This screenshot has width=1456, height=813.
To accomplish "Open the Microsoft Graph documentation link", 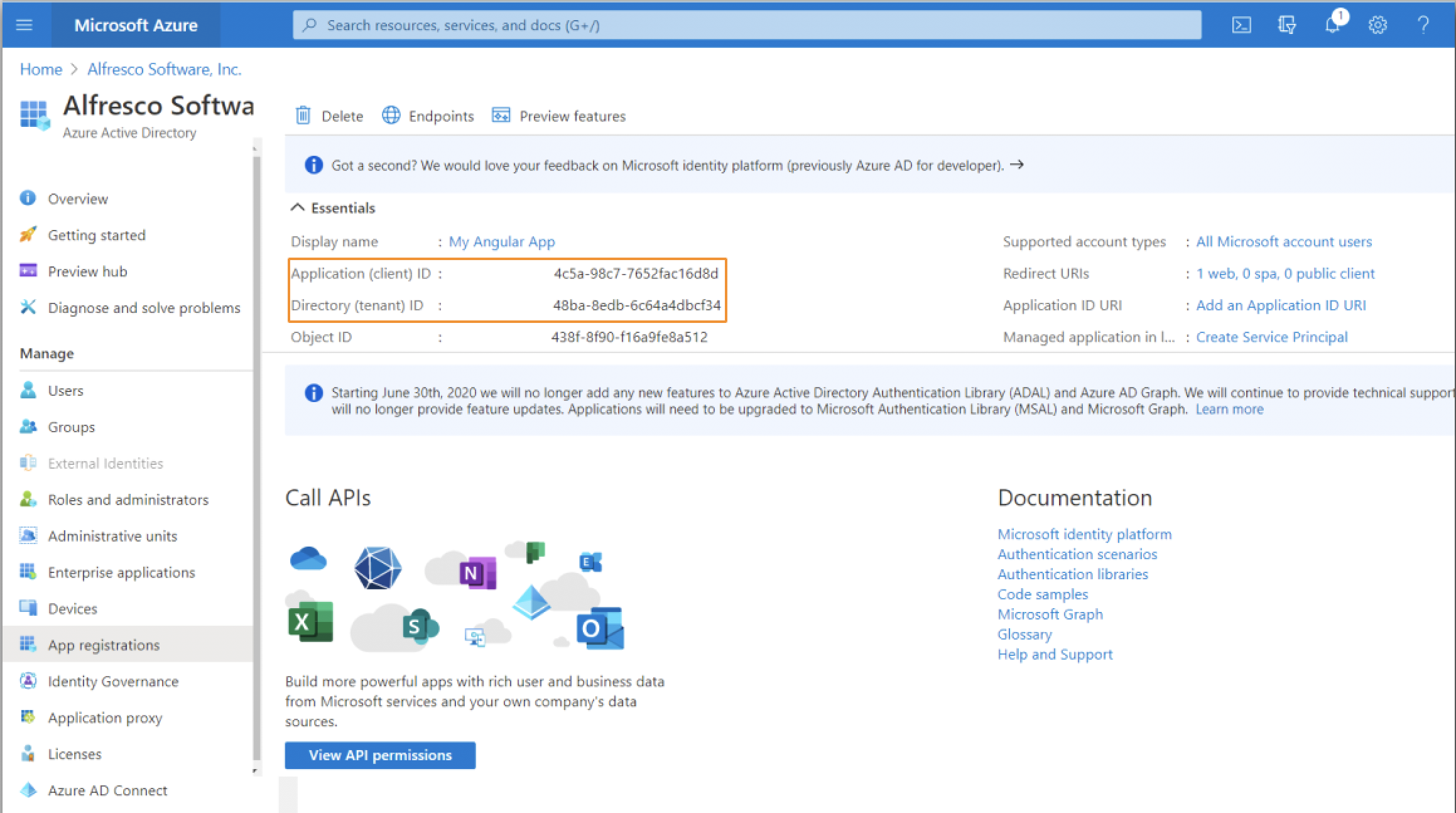I will (x=1050, y=614).
